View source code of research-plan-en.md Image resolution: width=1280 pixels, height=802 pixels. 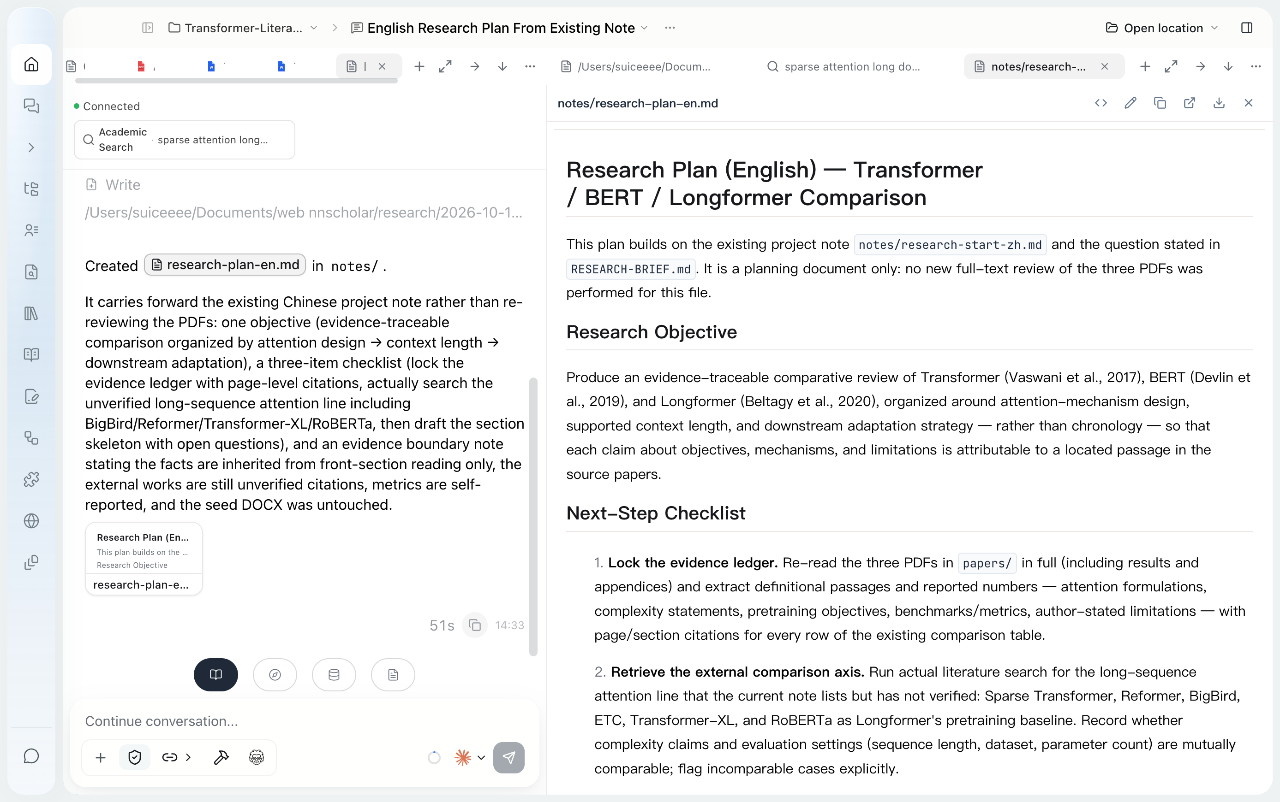[1101, 103]
